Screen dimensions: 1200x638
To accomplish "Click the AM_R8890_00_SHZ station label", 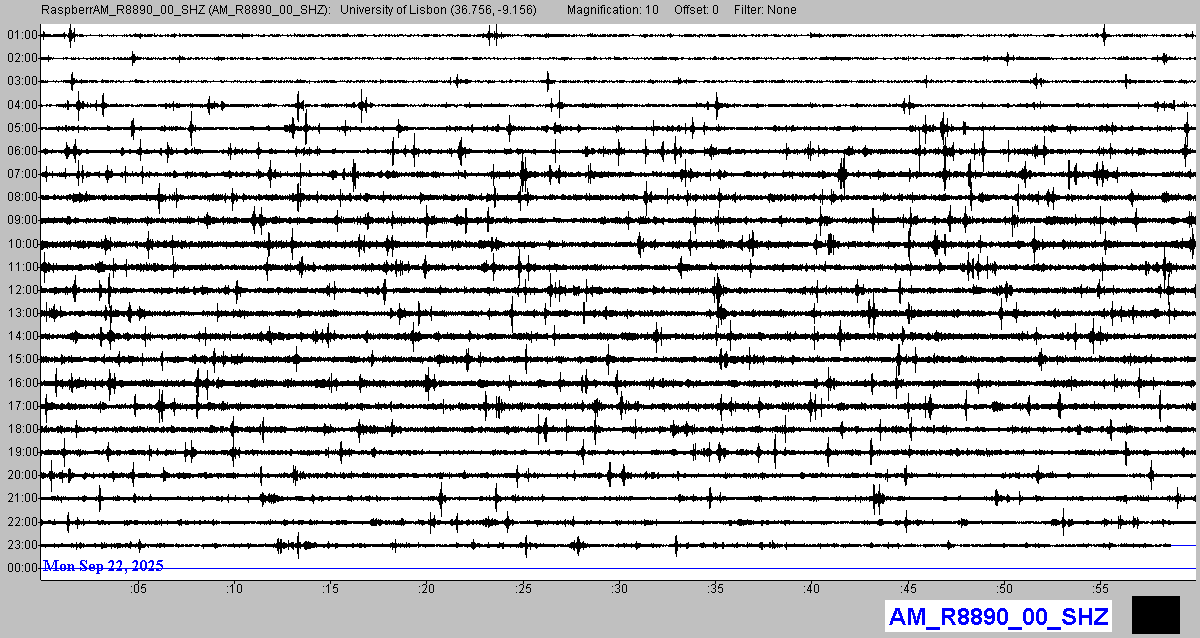I will click(x=998, y=616).
